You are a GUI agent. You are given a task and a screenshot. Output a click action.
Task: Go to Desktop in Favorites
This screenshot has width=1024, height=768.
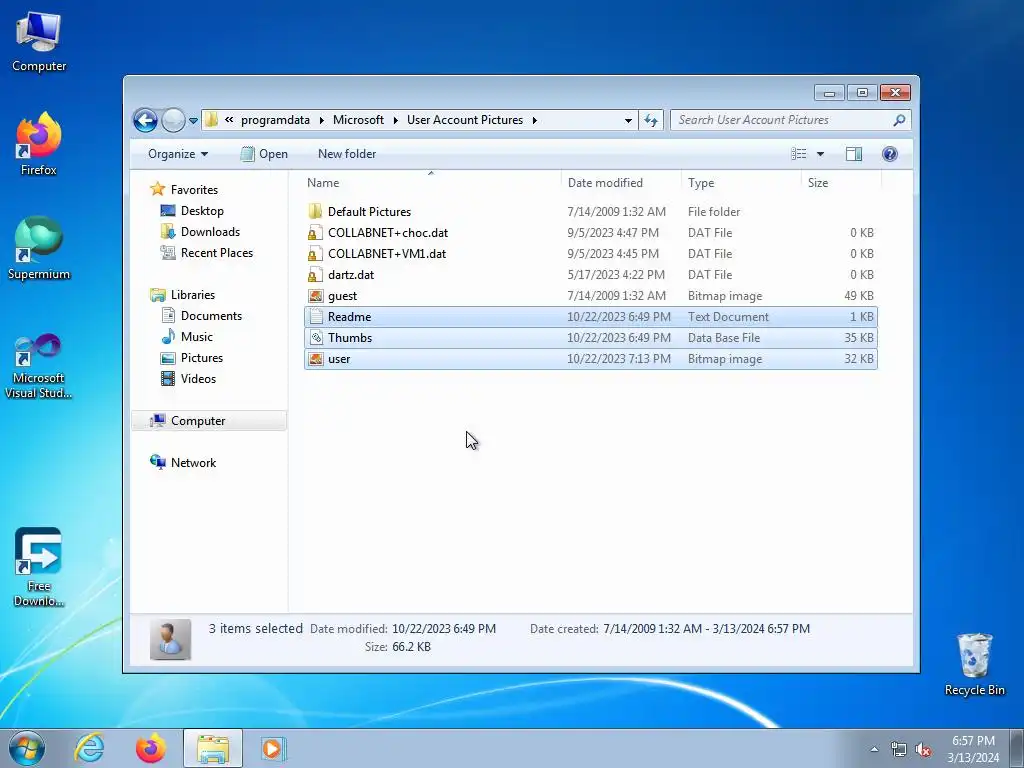point(202,211)
